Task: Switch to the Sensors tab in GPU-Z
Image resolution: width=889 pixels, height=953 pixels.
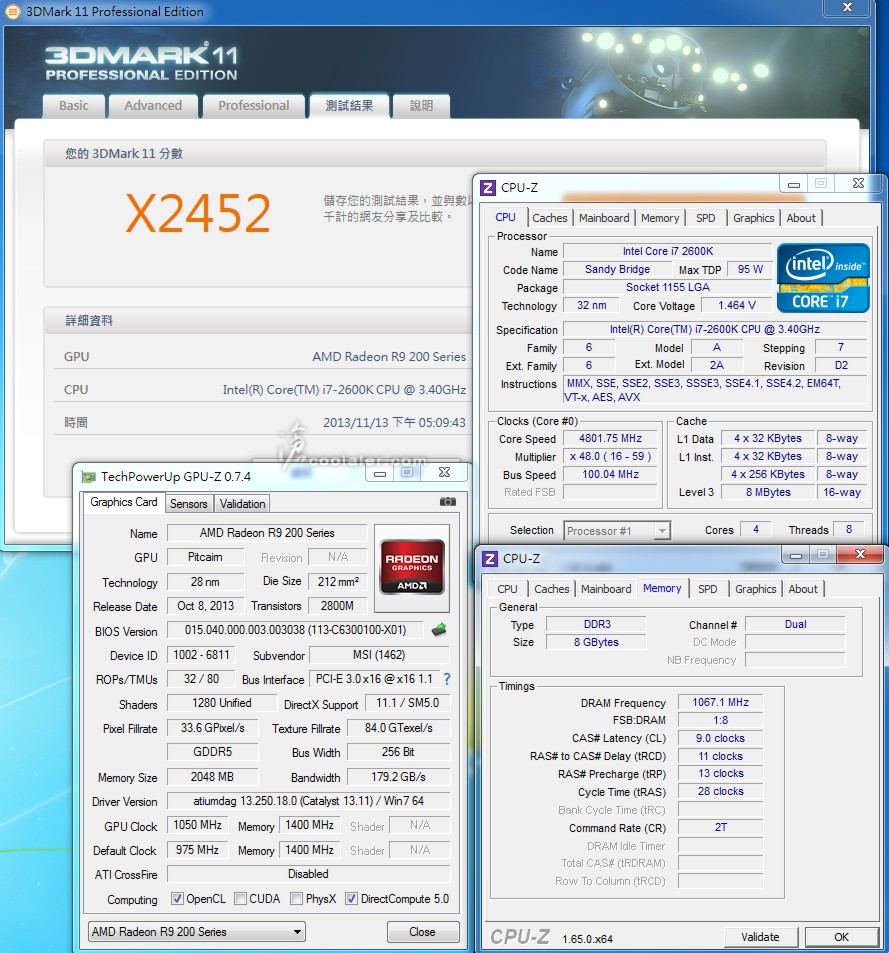Action: (188, 504)
